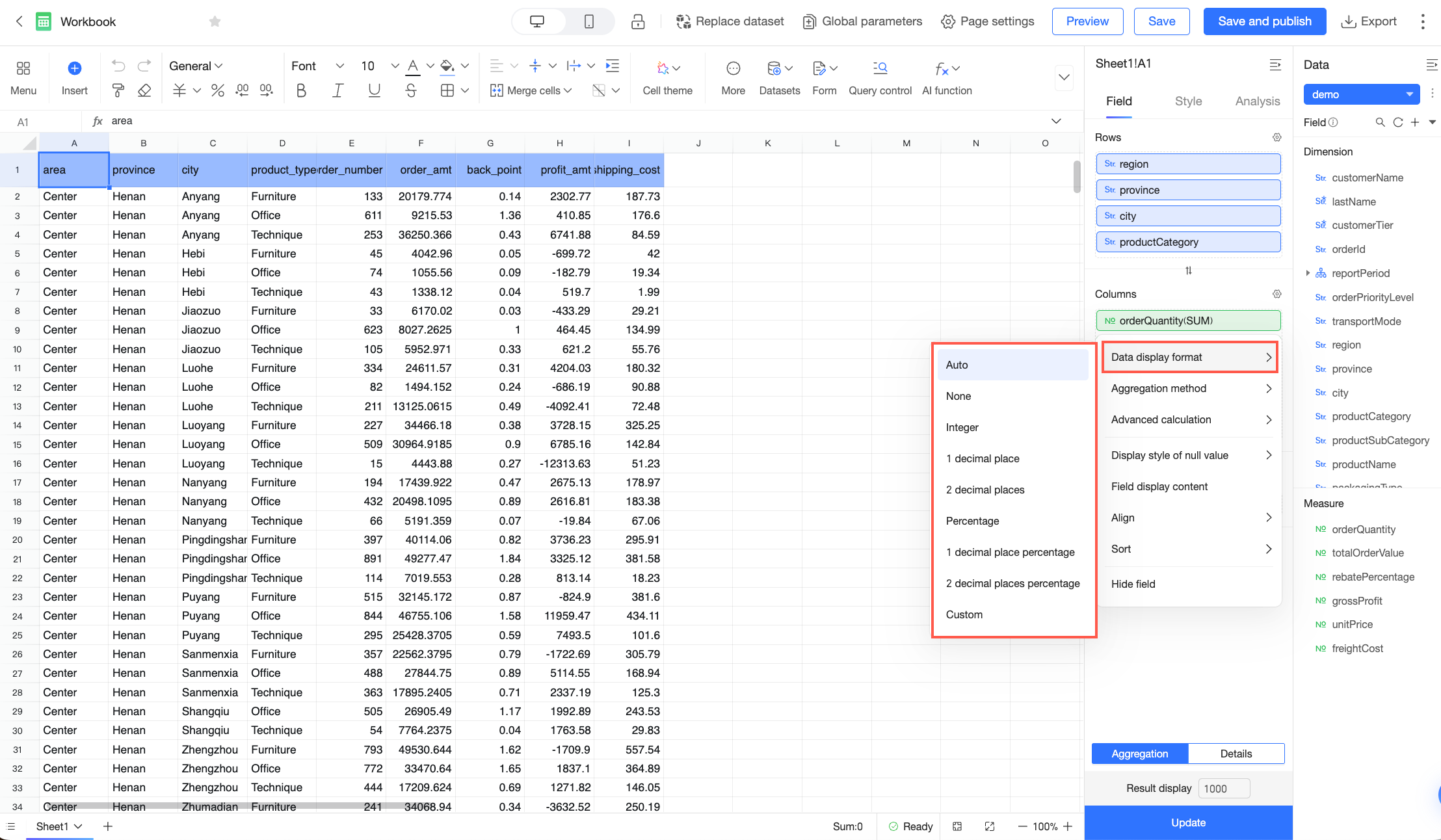Switch to the Style tab
This screenshot has height=840, width=1441.
1188,101
